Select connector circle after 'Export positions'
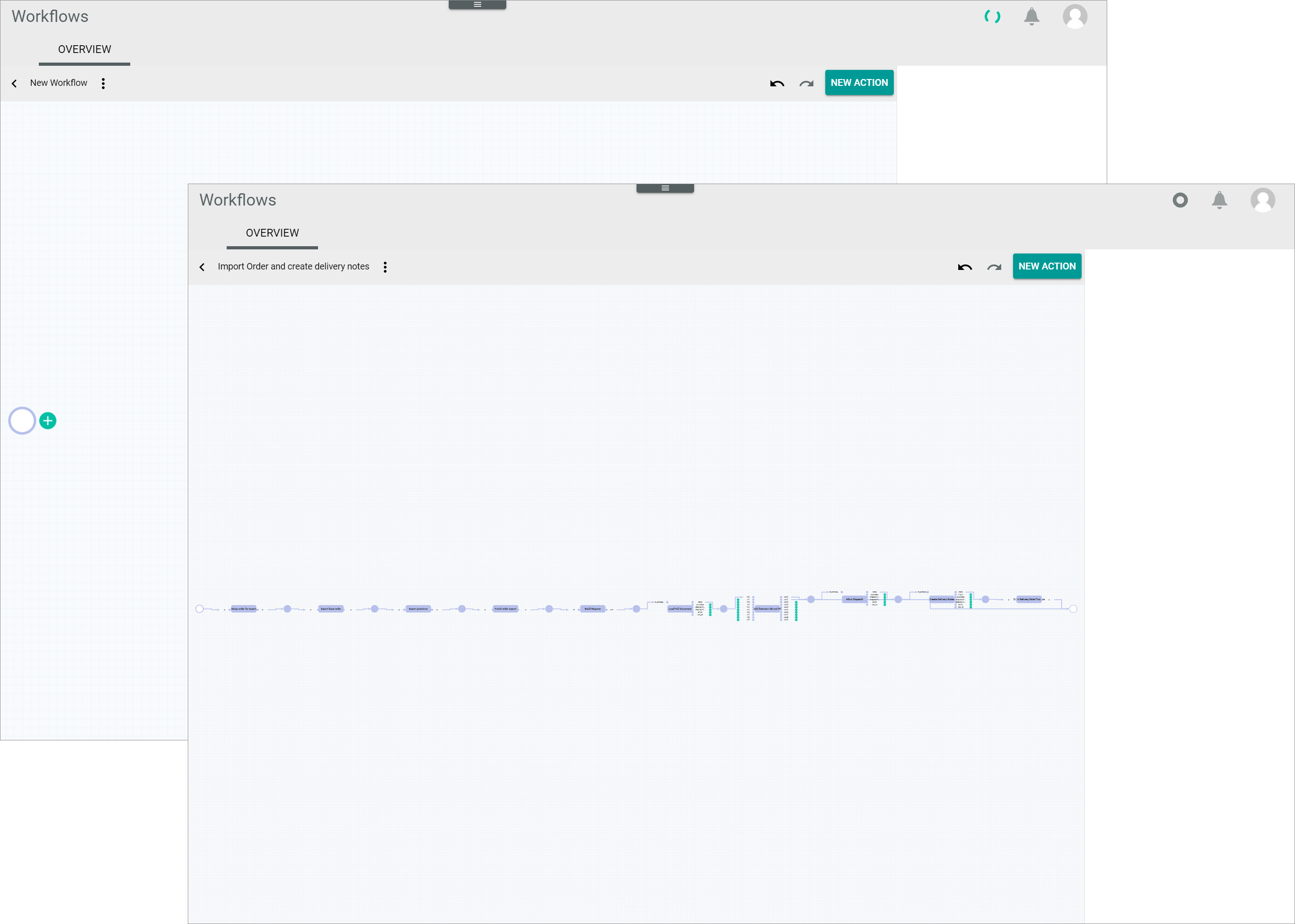This screenshot has height=924, width=1295. pyautogui.click(x=462, y=609)
